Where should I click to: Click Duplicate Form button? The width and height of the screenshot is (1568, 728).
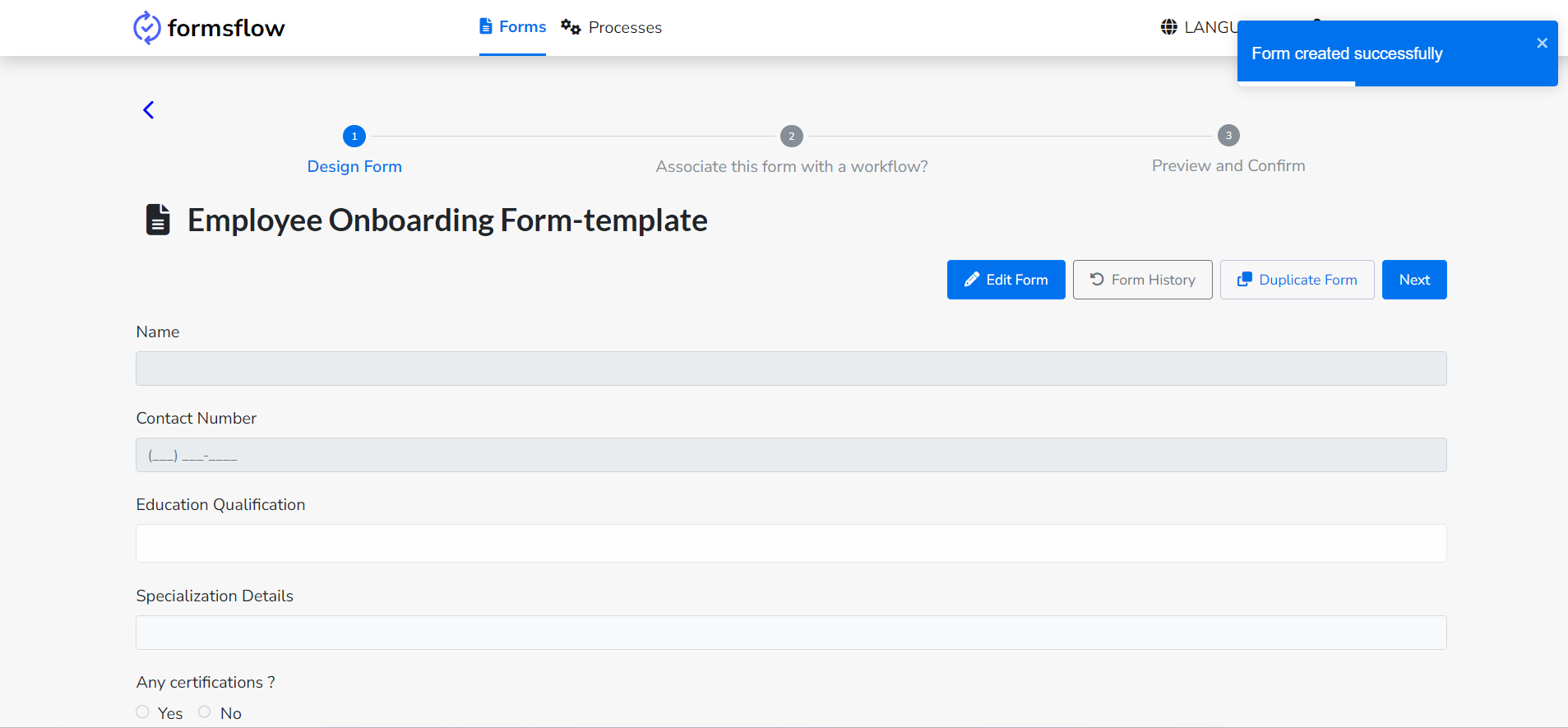click(x=1297, y=280)
